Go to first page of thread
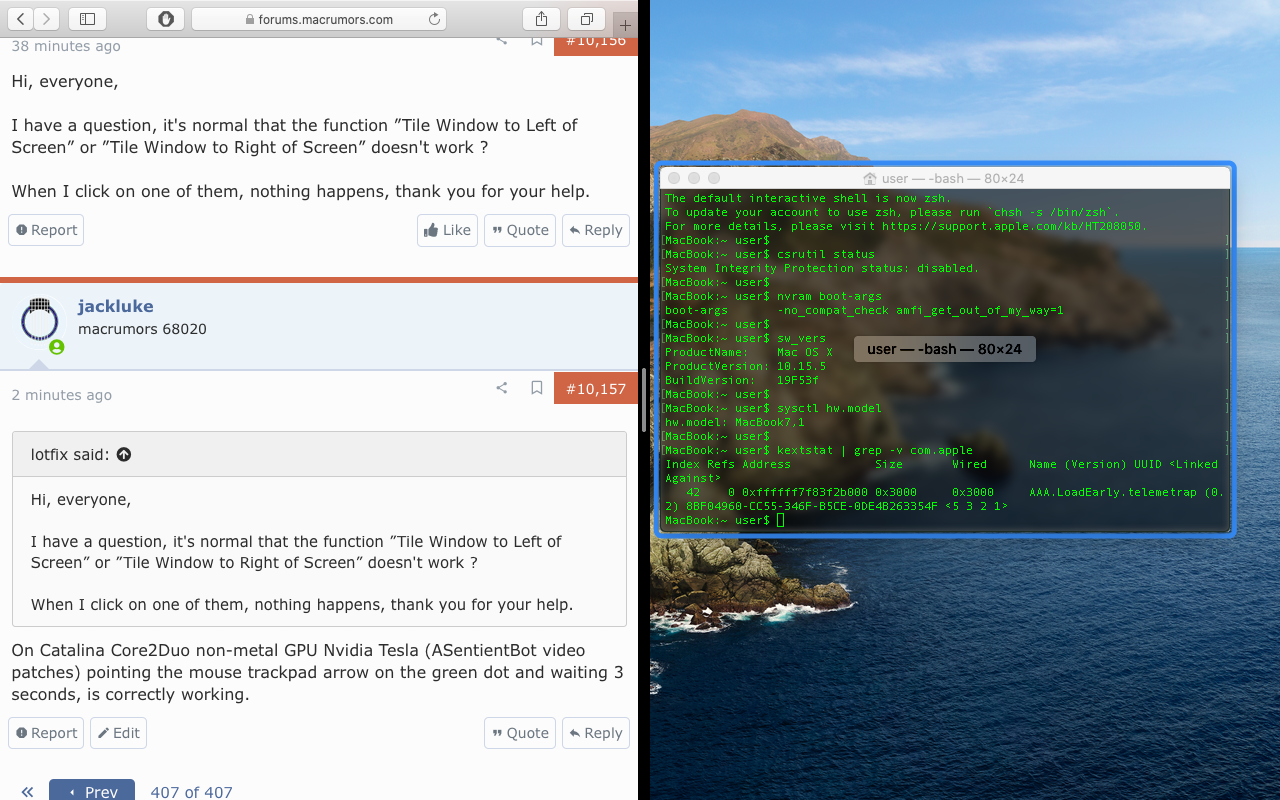1280x800 pixels. point(27,792)
